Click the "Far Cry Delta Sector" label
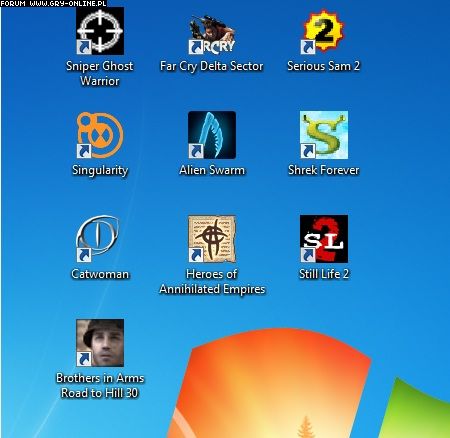Screen dimensions: 450x438 (x=212, y=66)
